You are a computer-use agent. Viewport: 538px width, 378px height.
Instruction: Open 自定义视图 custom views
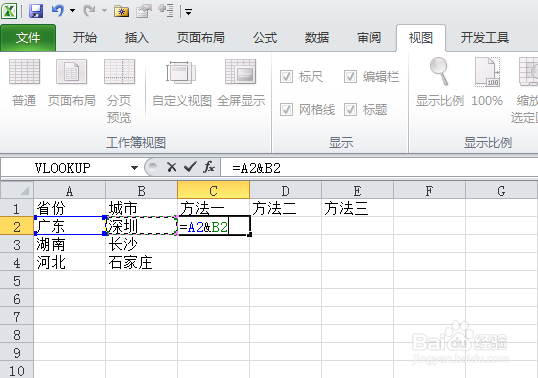pyautogui.click(x=182, y=82)
